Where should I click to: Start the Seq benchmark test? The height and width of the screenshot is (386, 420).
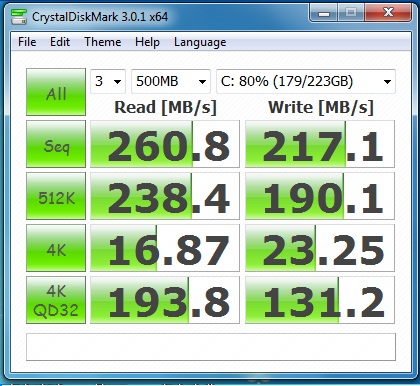[56, 144]
